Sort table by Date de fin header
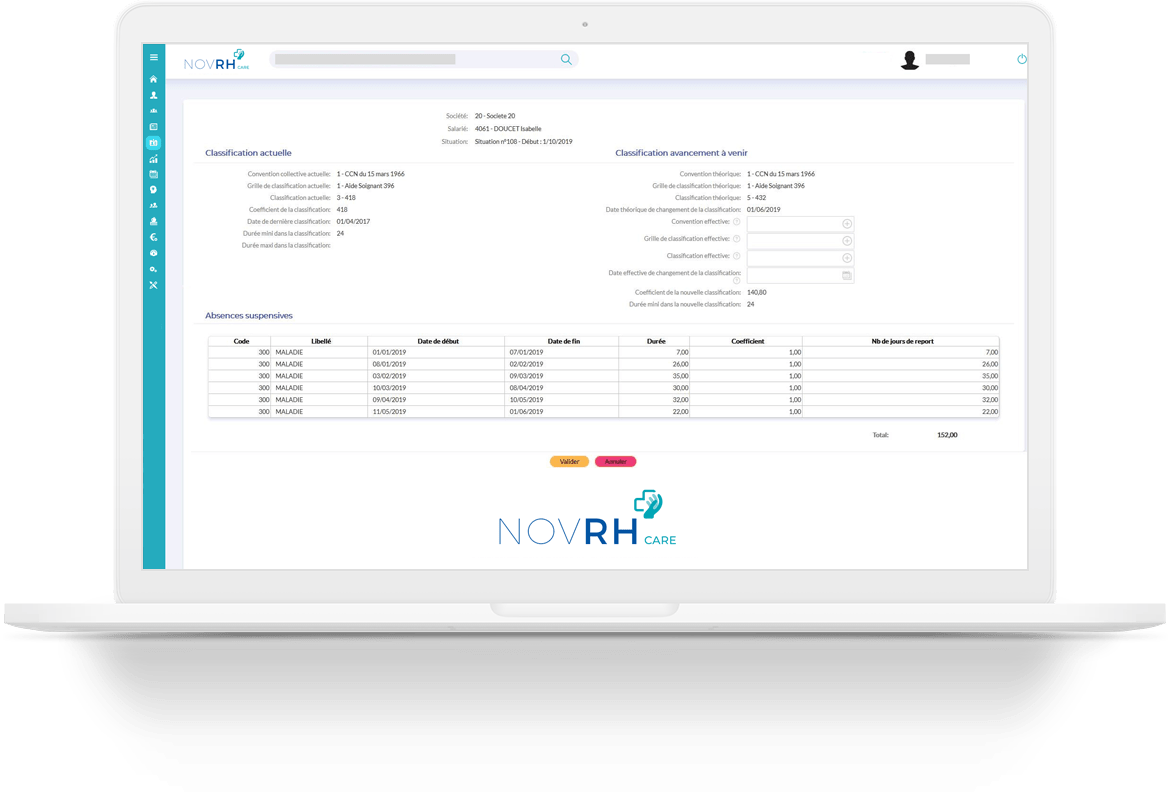Screen dimensions: 1170x803 pyautogui.click(x=563, y=341)
